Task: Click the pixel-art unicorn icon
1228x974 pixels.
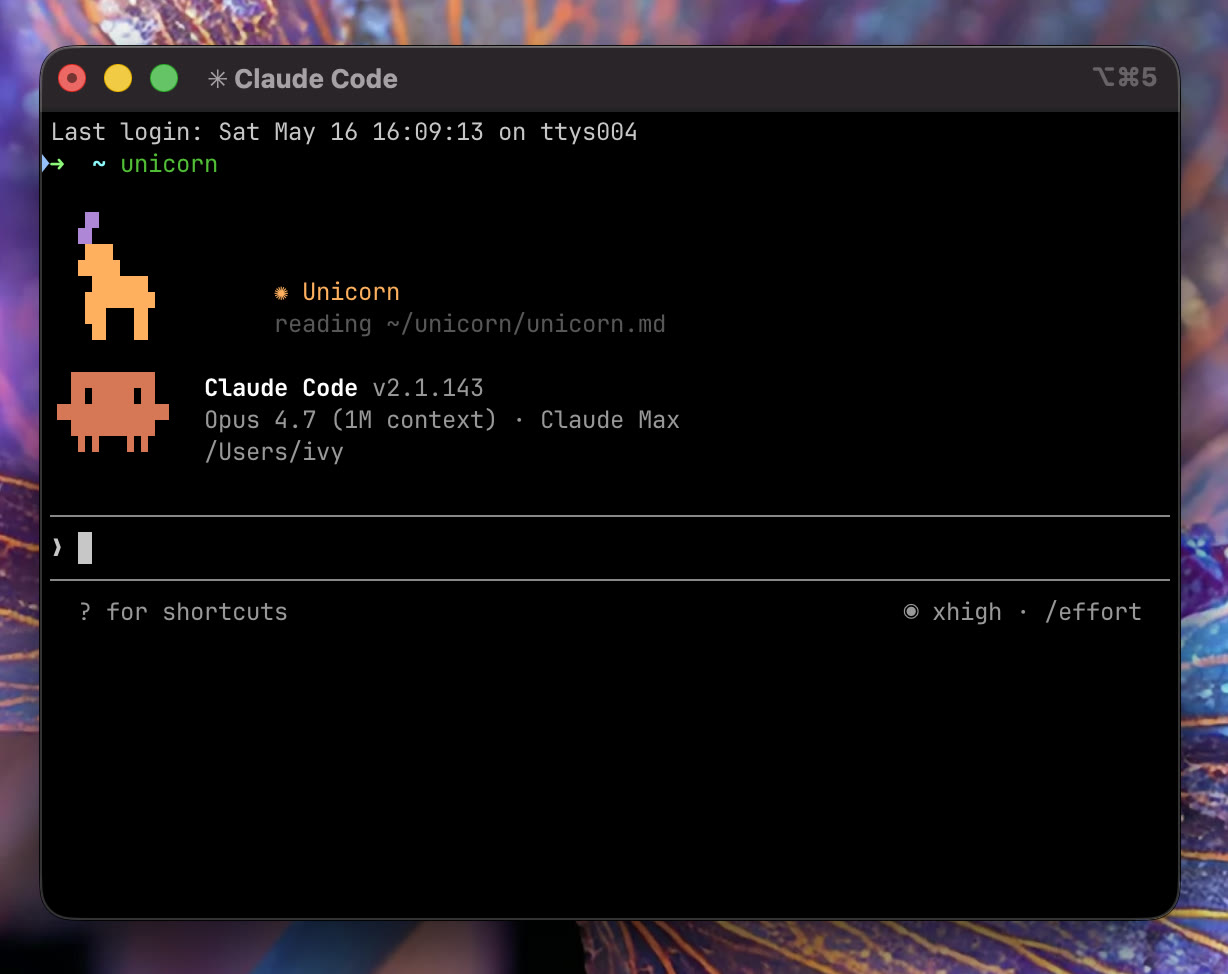Action: tap(116, 276)
